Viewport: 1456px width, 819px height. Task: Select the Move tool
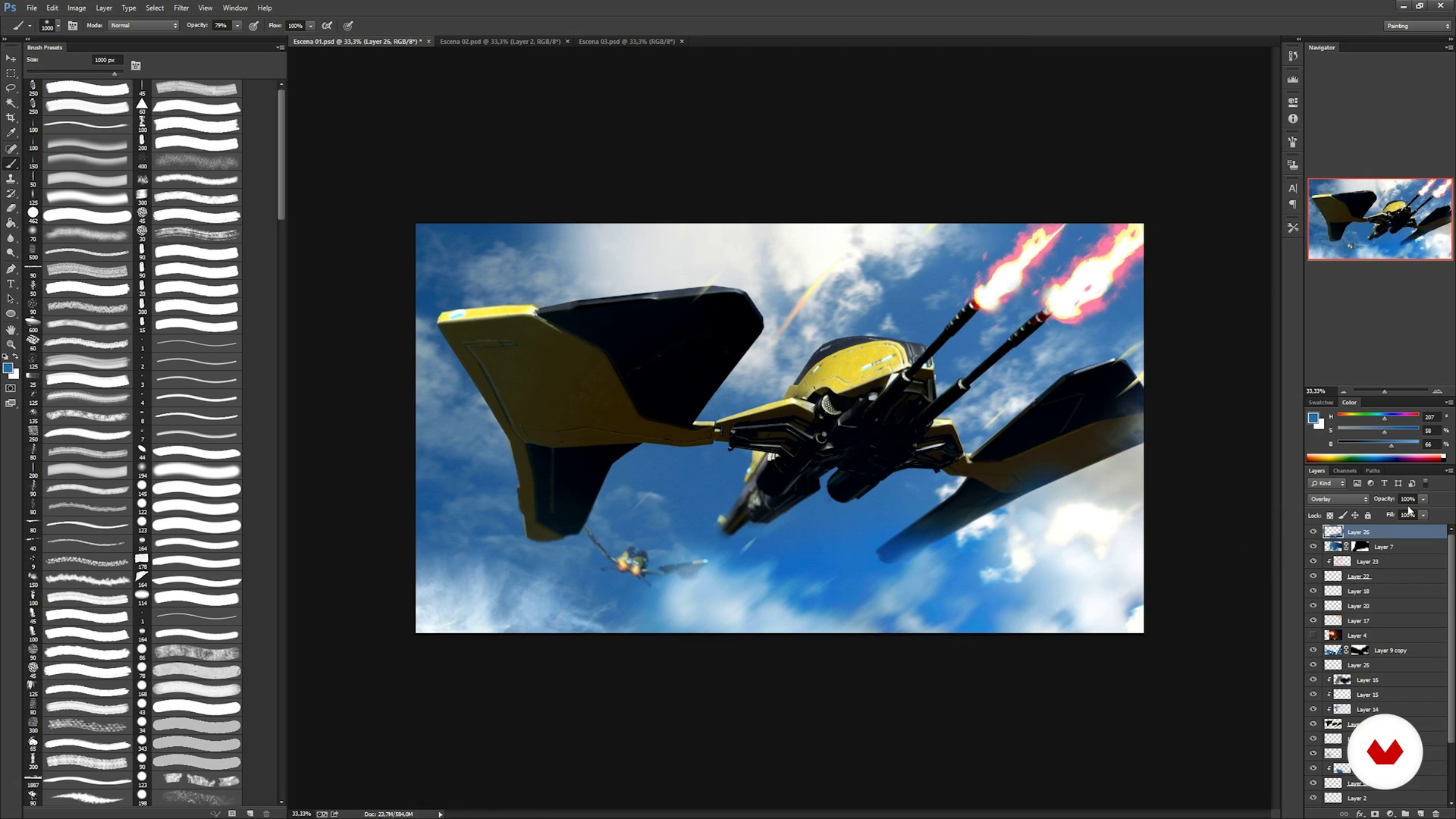click(11, 58)
